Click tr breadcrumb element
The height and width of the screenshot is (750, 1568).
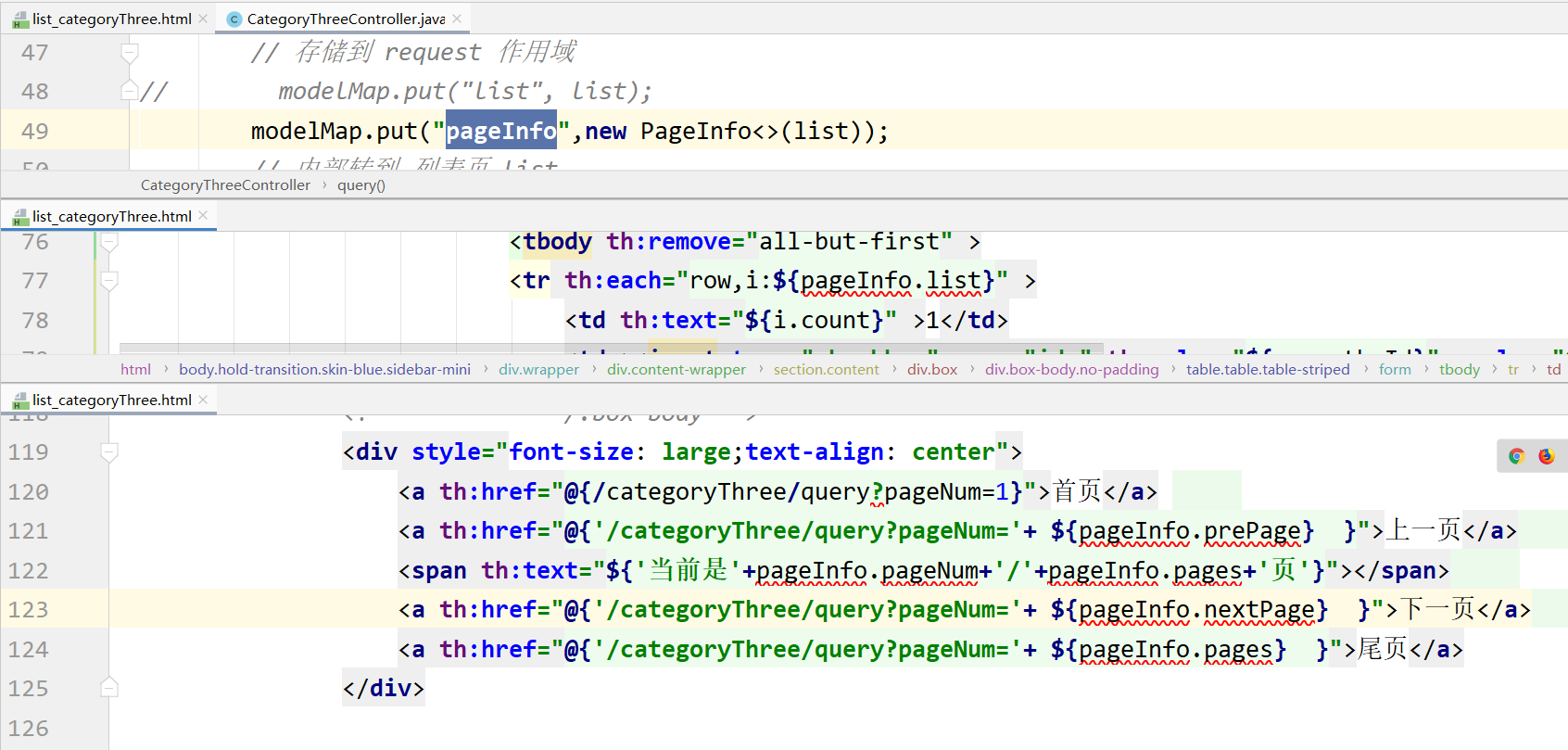(x=1513, y=369)
